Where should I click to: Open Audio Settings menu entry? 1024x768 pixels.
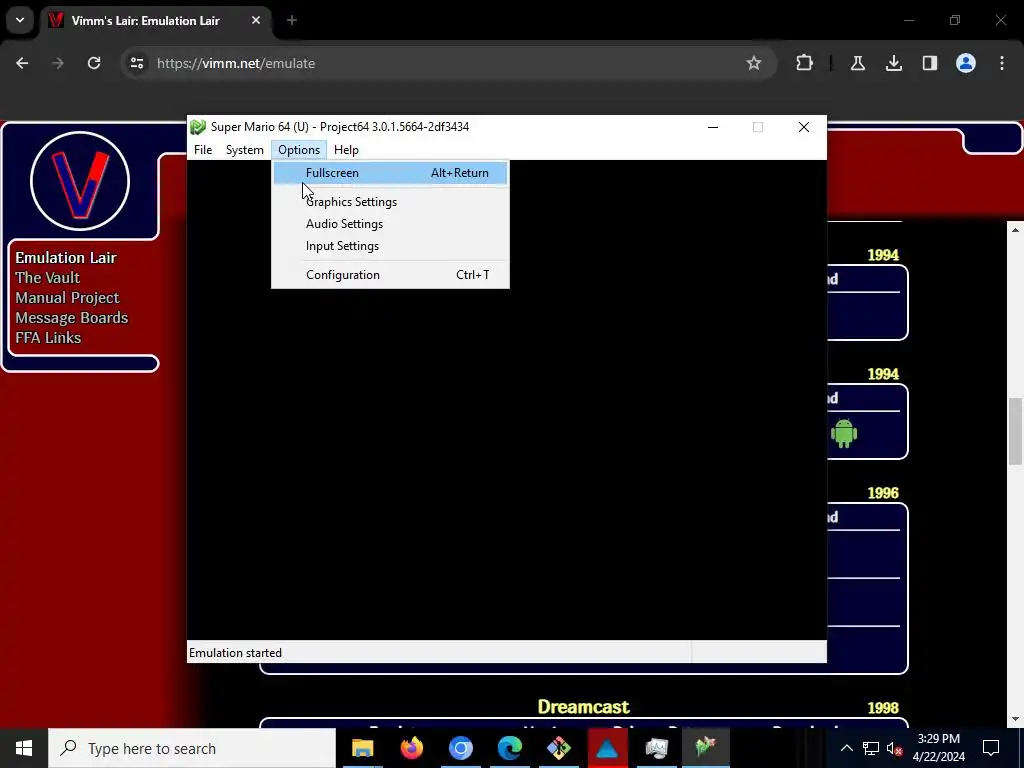[x=390, y=224]
